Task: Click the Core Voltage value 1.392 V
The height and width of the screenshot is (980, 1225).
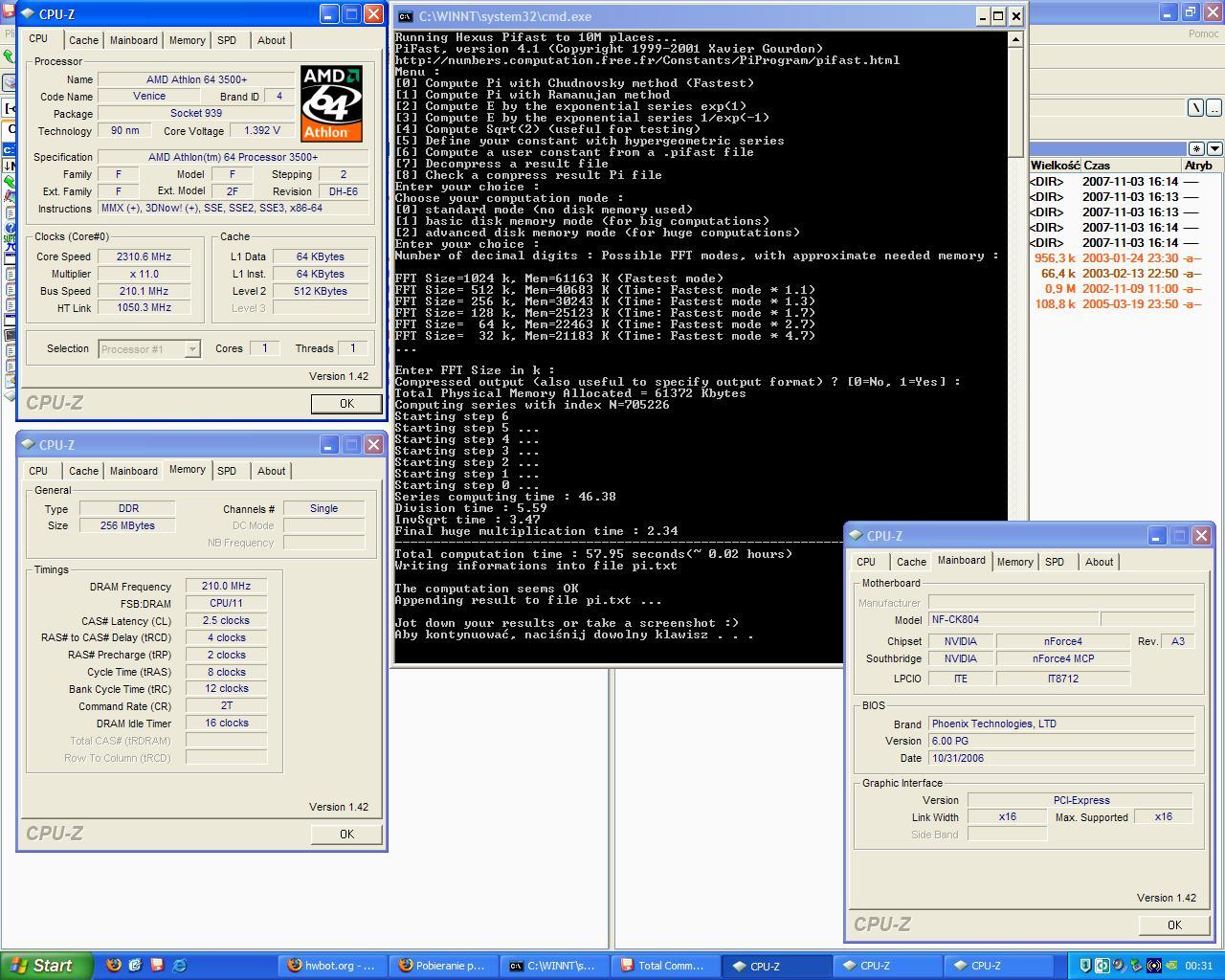Action: coord(262,131)
